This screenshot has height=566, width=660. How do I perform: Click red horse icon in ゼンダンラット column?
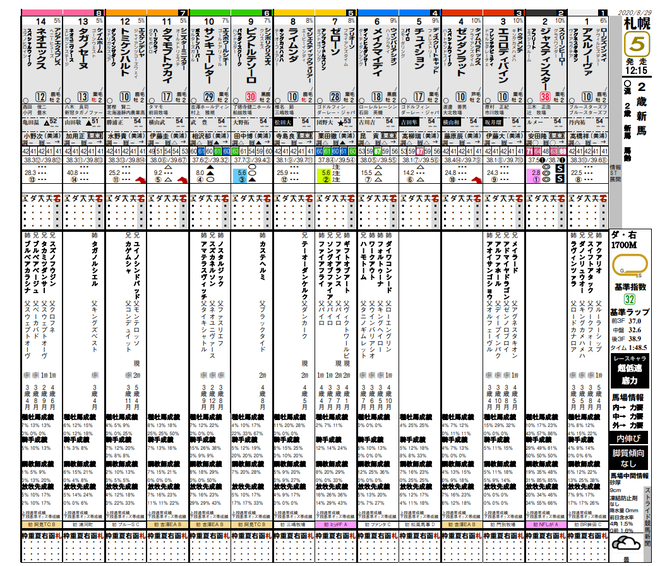click(476, 180)
